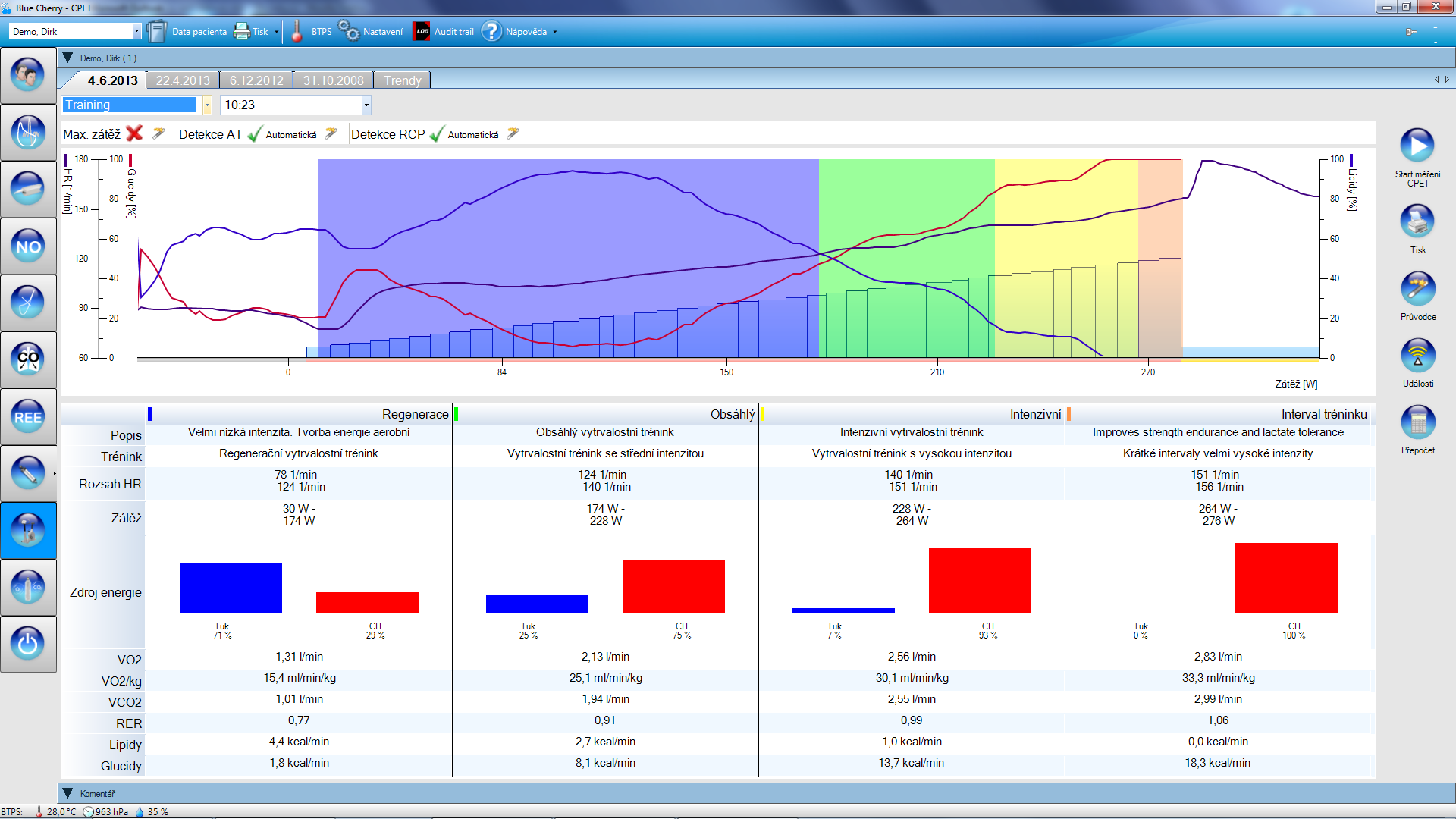1456x819 pixels.
Task: Click the Přepočet calculator icon
Action: [x=1417, y=423]
